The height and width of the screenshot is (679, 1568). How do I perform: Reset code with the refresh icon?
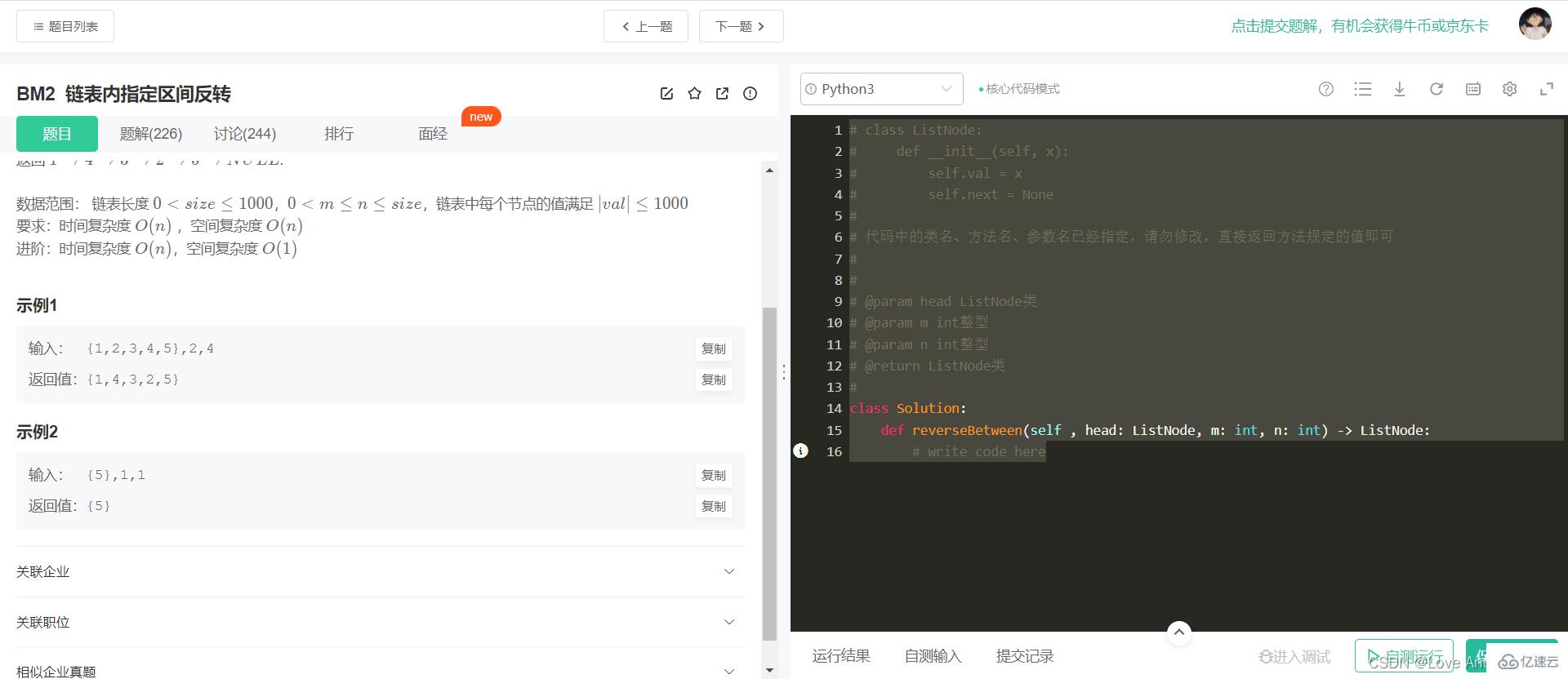pyautogui.click(x=1437, y=89)
